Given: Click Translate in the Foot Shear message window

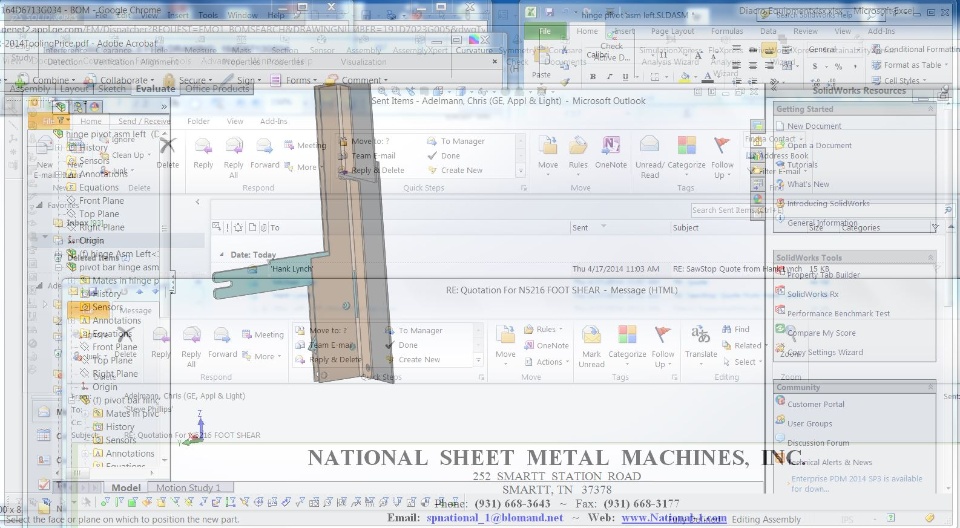Looking at the screenshot, I should tap(701, 343).
